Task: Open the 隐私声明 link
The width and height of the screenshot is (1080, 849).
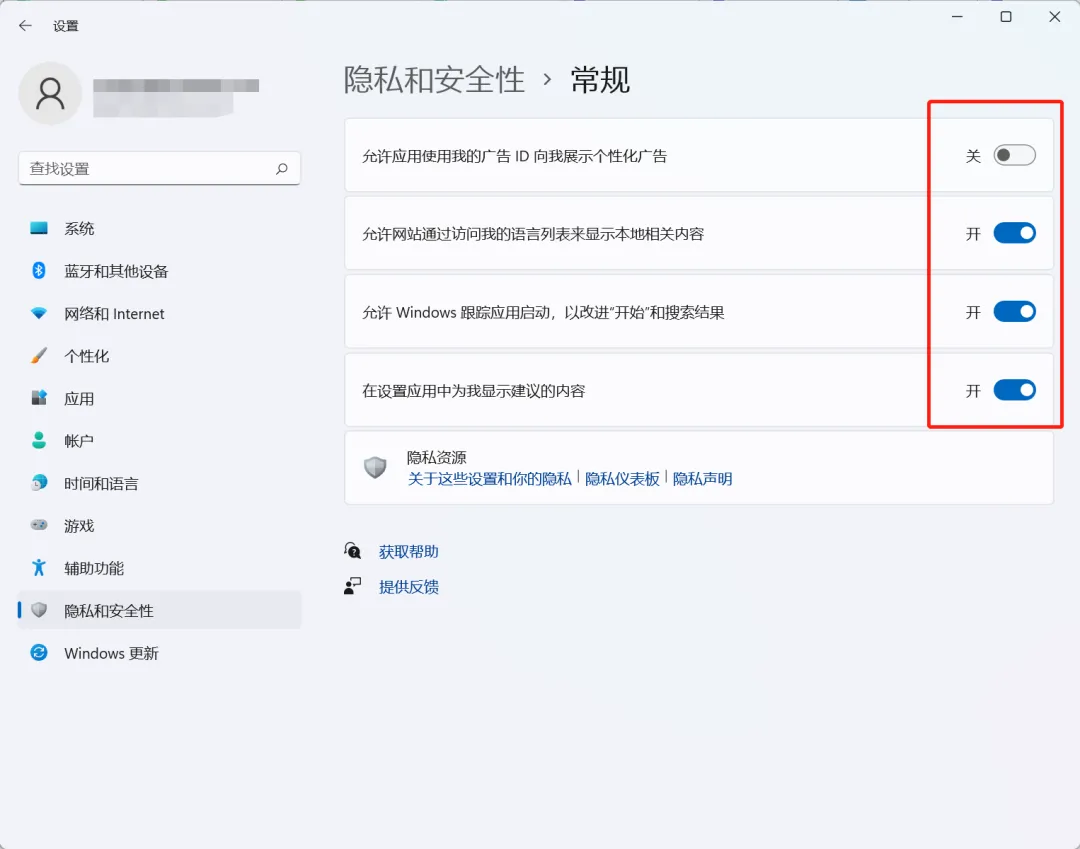Action: 702,479
